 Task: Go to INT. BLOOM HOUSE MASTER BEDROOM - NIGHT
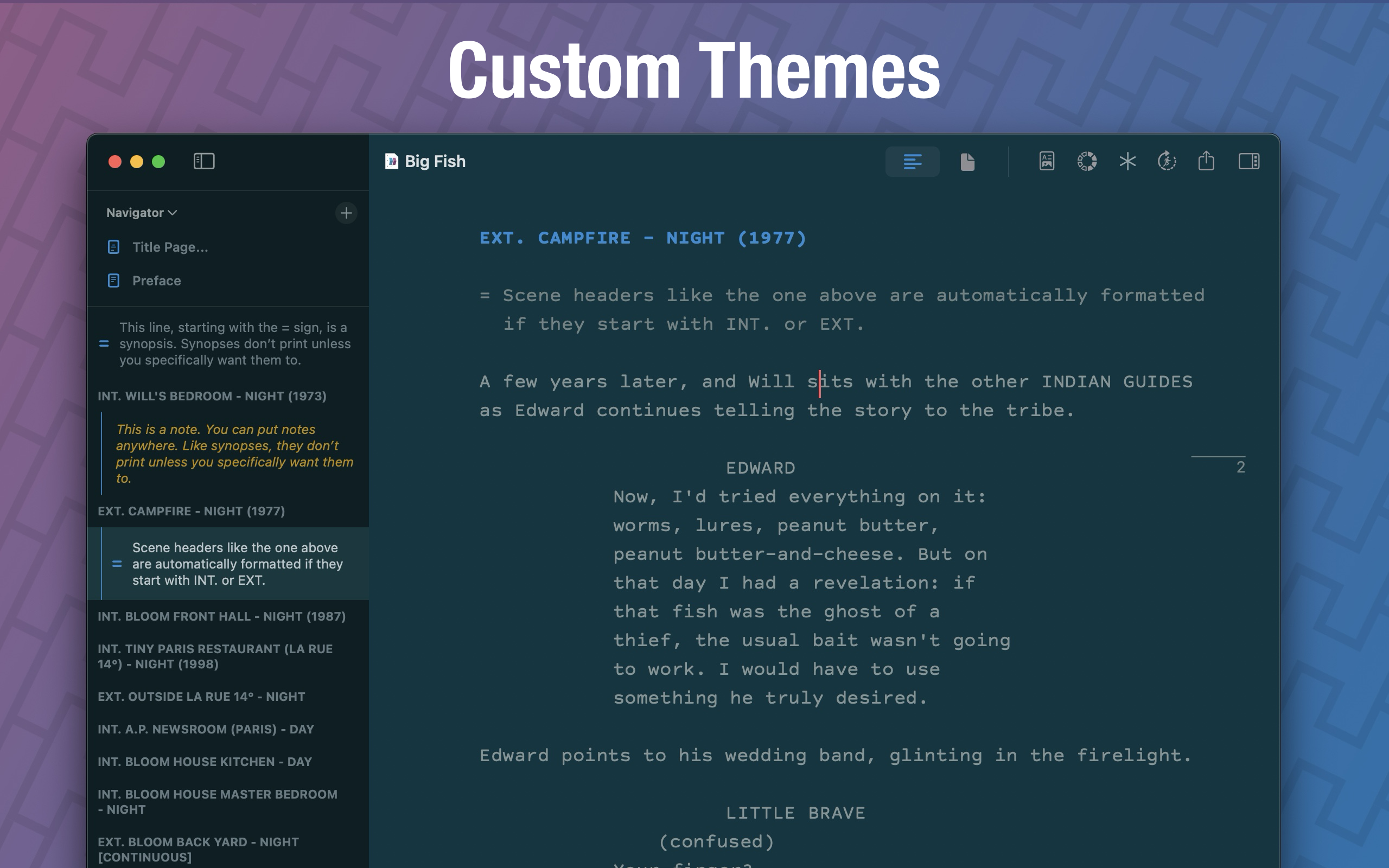(218, 801)
